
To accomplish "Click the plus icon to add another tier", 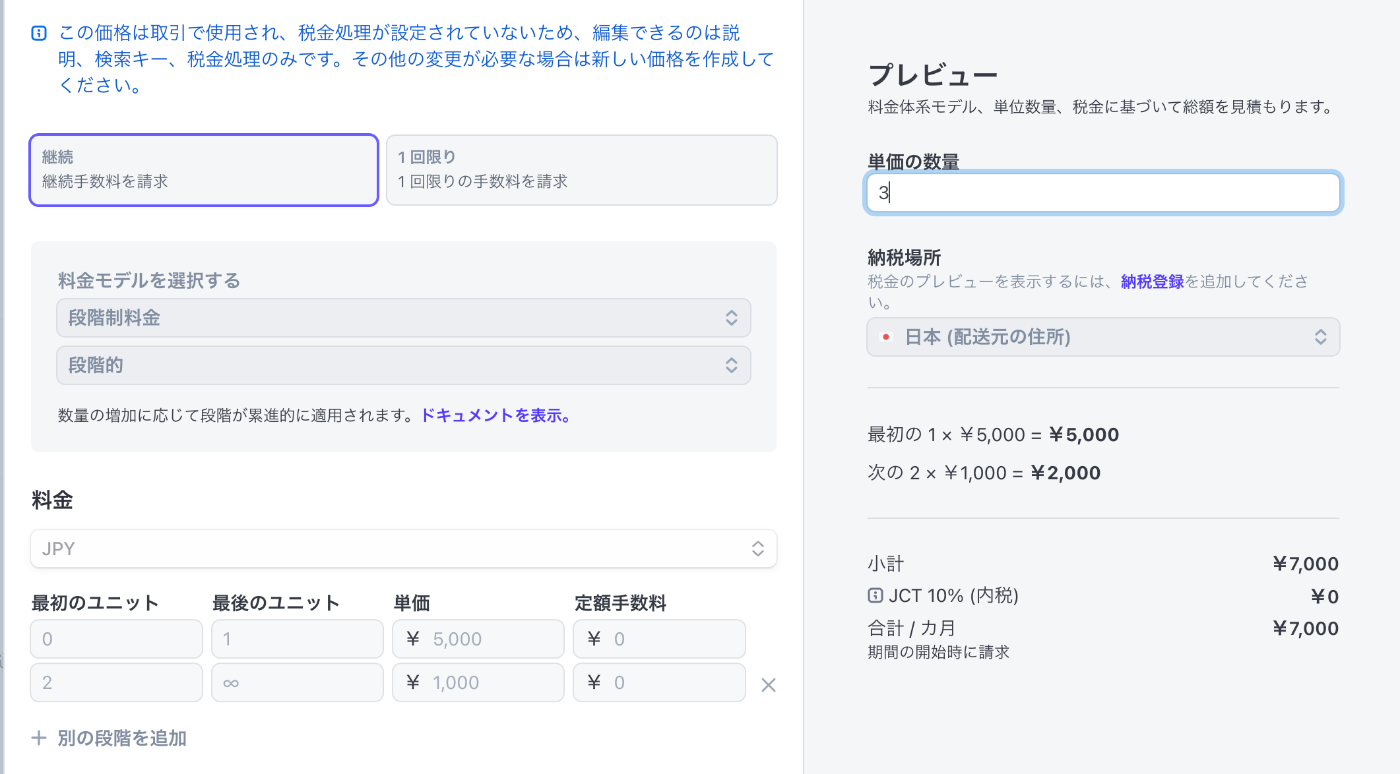I will coord(39,738).
